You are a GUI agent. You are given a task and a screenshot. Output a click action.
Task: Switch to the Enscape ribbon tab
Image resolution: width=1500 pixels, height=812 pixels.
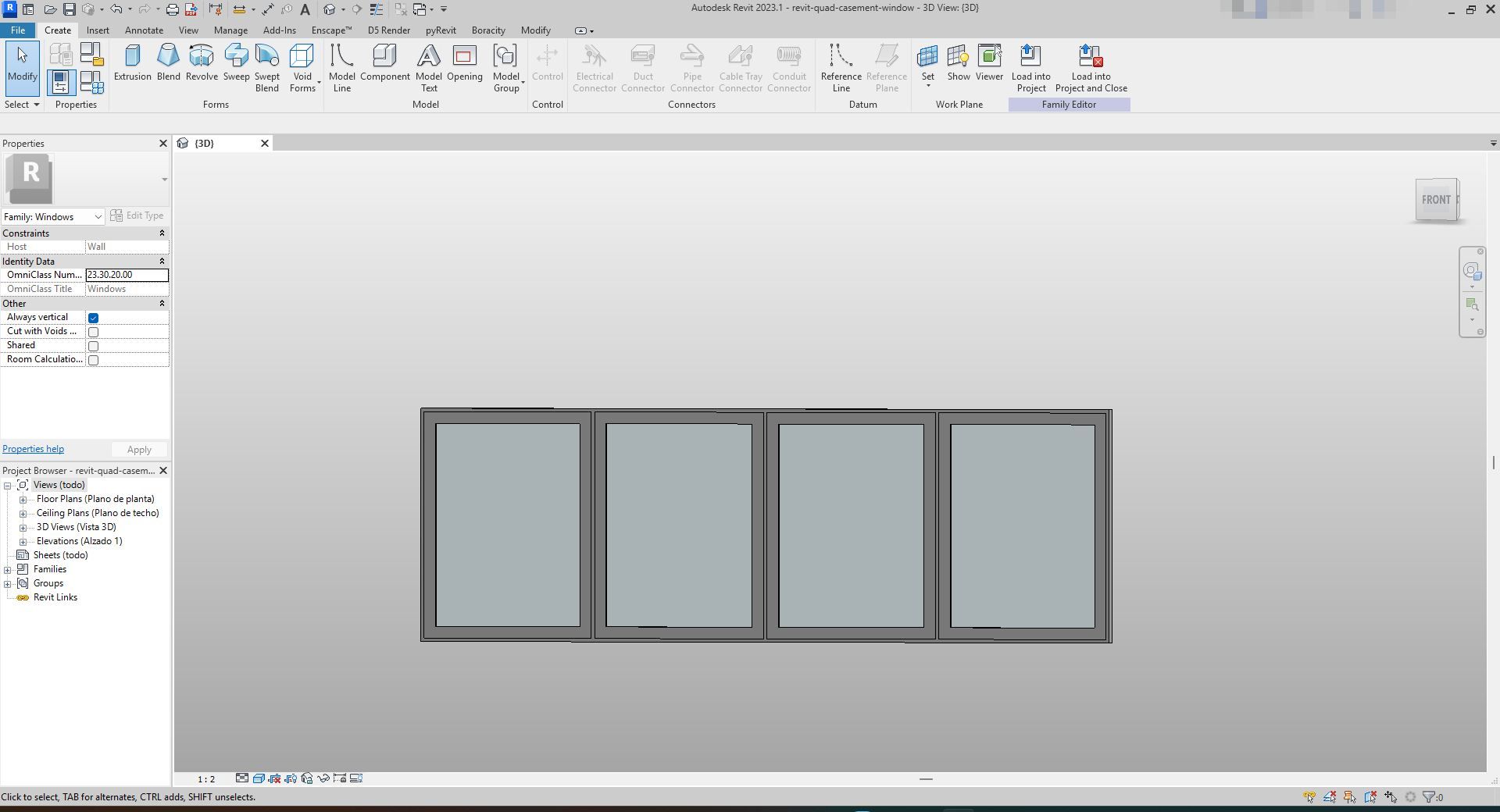pos(331,30)
